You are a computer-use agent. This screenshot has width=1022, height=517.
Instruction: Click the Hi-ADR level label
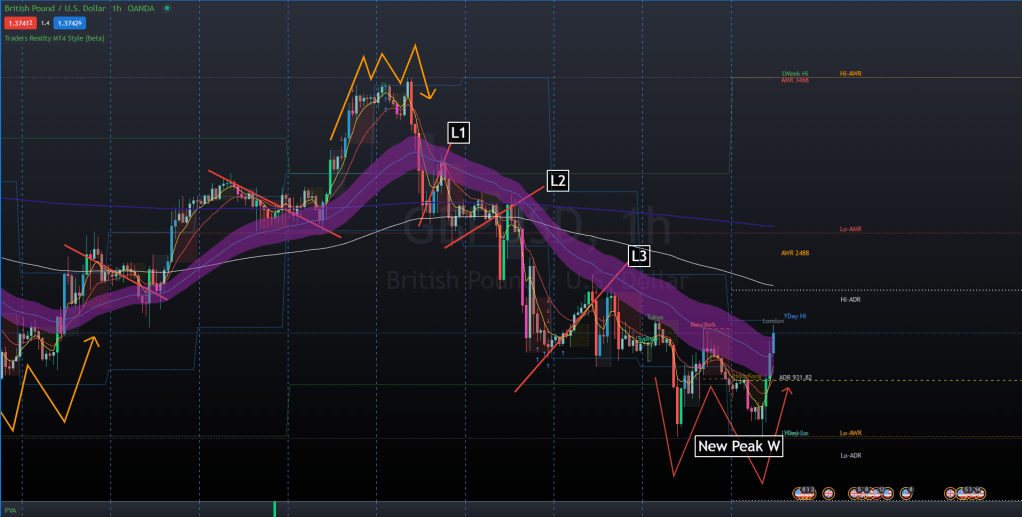click(851, 300)
